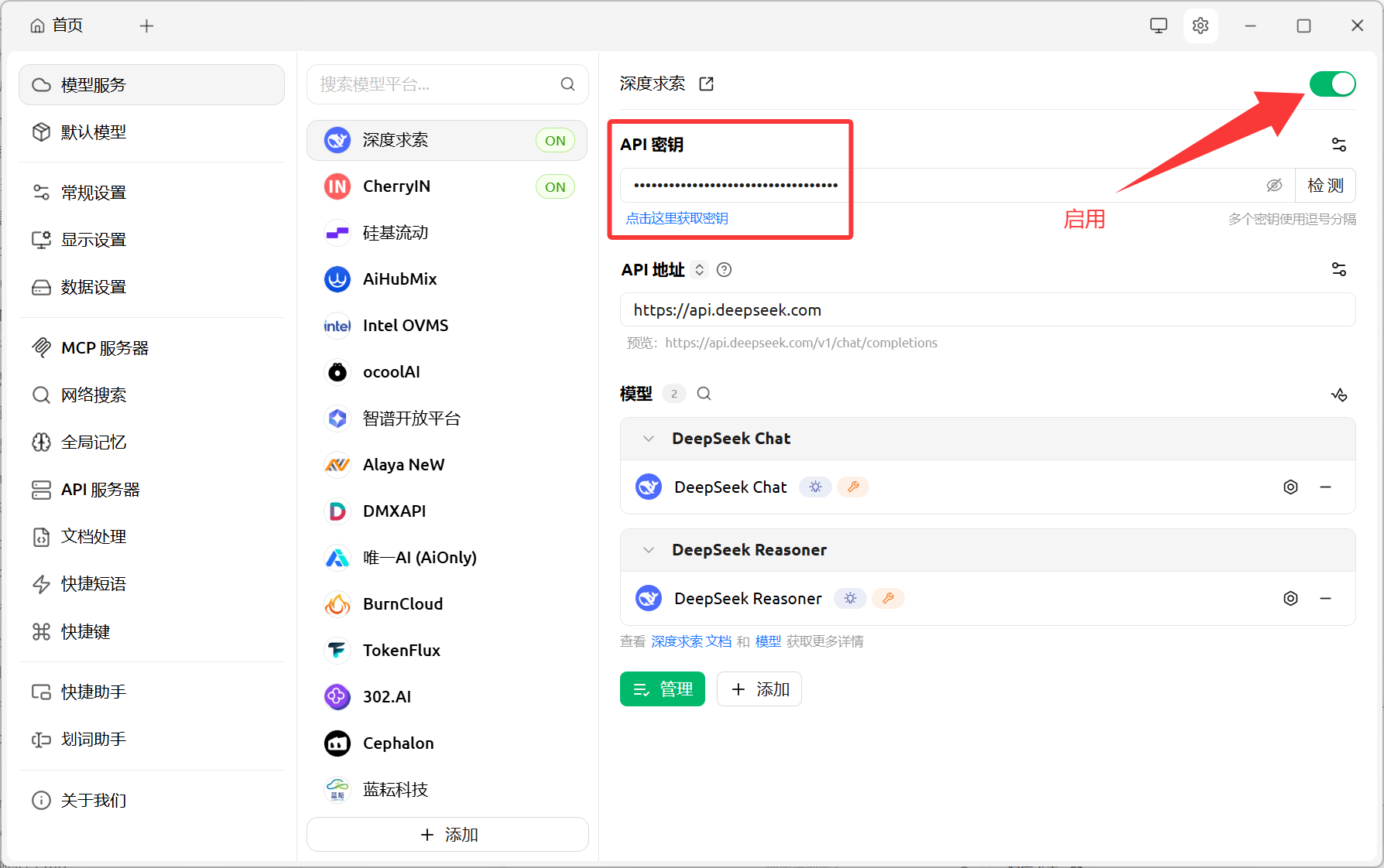Open the settings gear in title bar
The image size is (1384, 868).
pos(1200,26)
